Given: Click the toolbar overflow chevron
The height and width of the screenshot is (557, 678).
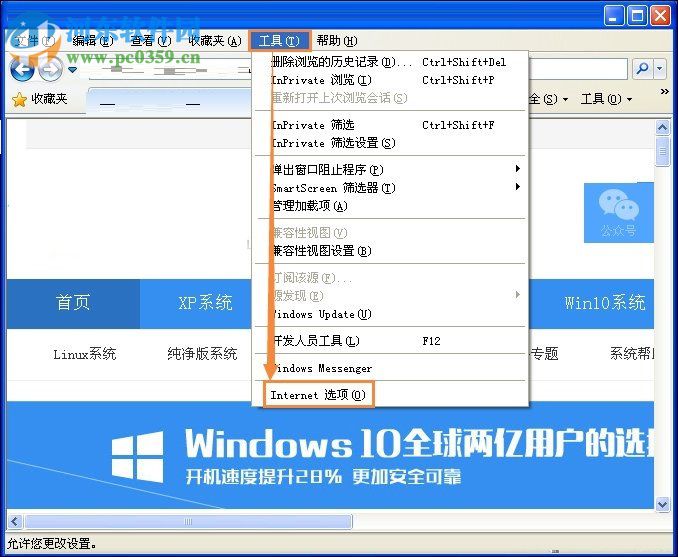Looking at the screenshot, I should click(665, 91).
